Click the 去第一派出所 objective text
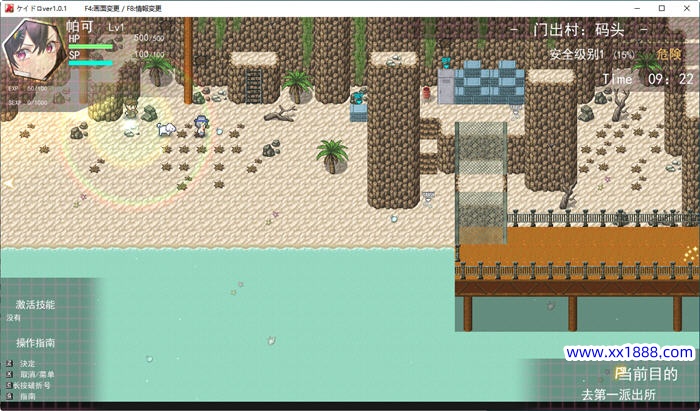This screenshot has height=411, width=700. (x=622, y=394)
